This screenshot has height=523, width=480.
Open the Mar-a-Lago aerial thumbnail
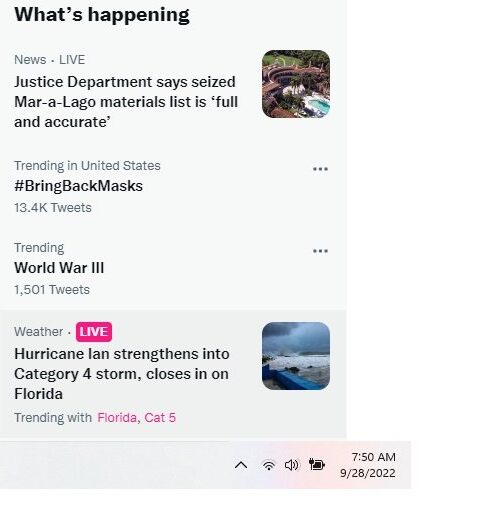pyautogui.click(x=296, y=84)
